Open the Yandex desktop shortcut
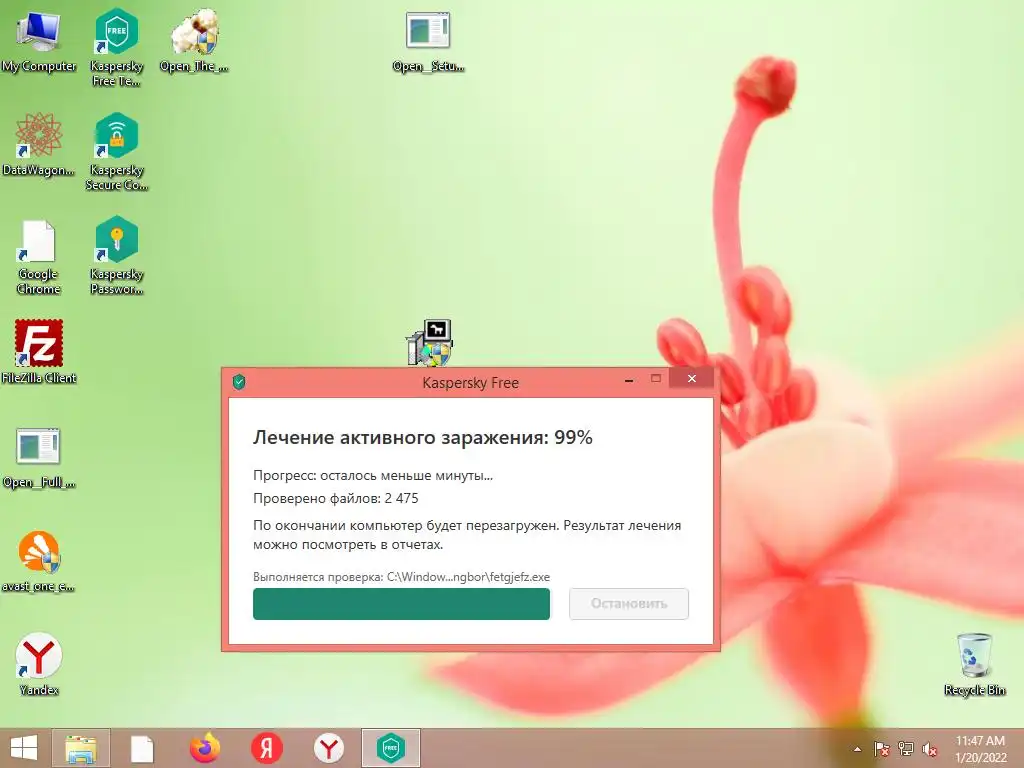Viewport: 1024px width, 768px height. pyautogui.click(x=39, y=664)
